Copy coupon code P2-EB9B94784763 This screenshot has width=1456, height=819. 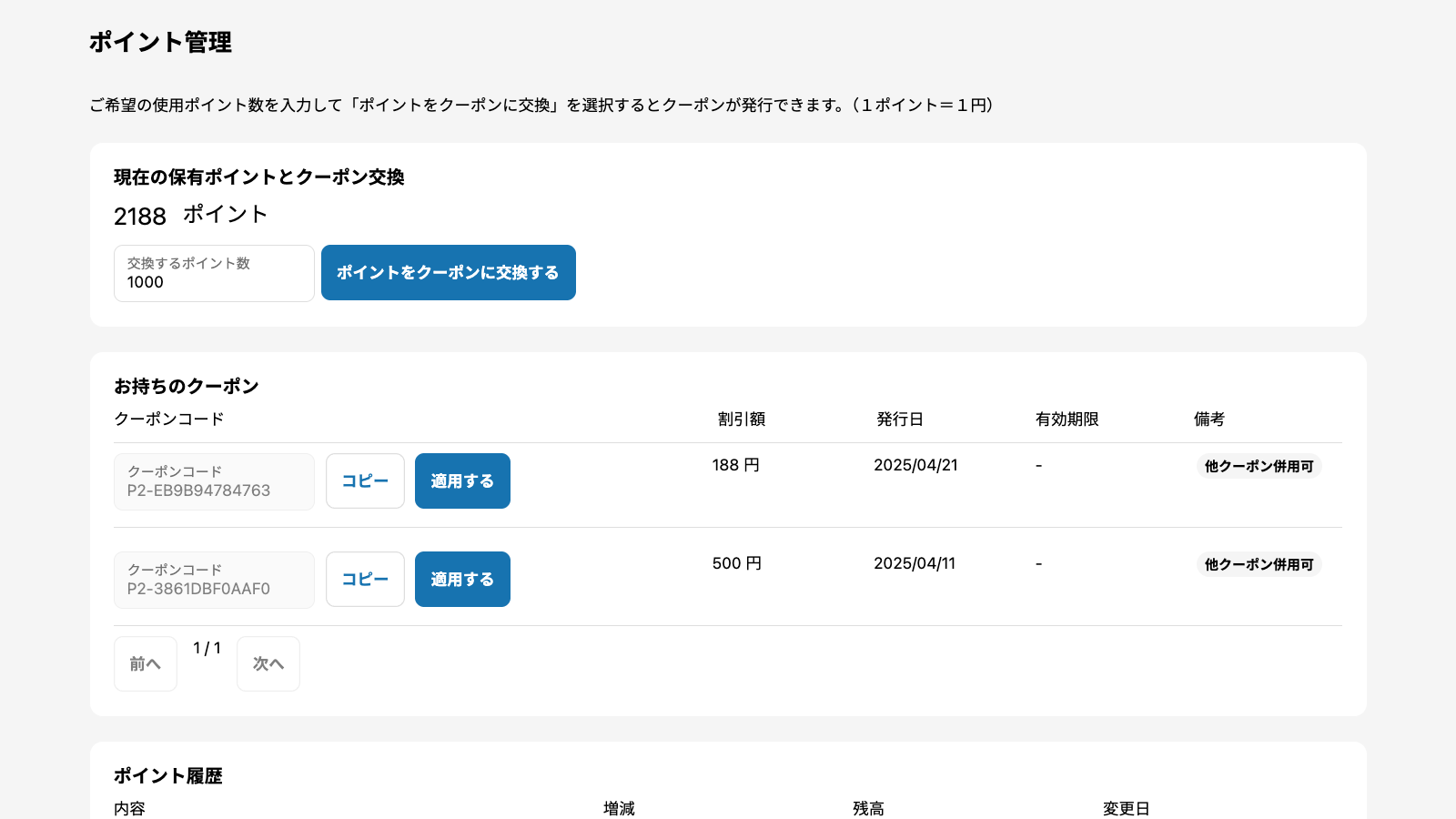[x=365, y=480]
